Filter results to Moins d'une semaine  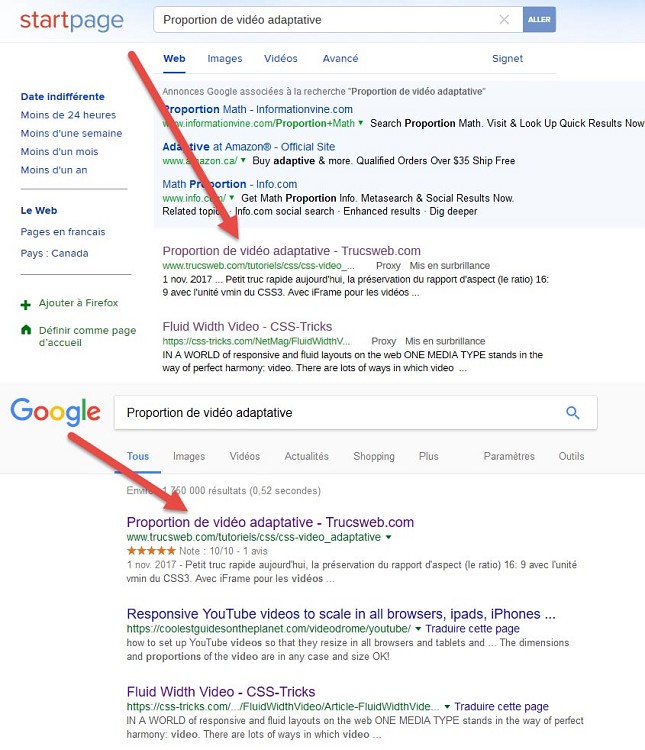[x=71, y=133]
